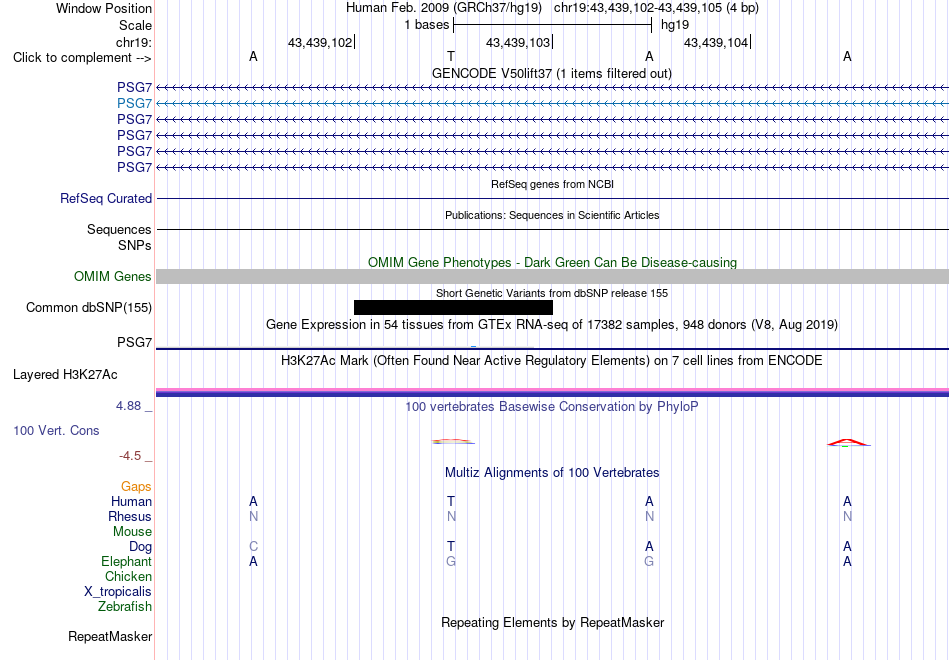Select the Elephant species label
This screenshot has width=950, height=660.
click(127, 561)
